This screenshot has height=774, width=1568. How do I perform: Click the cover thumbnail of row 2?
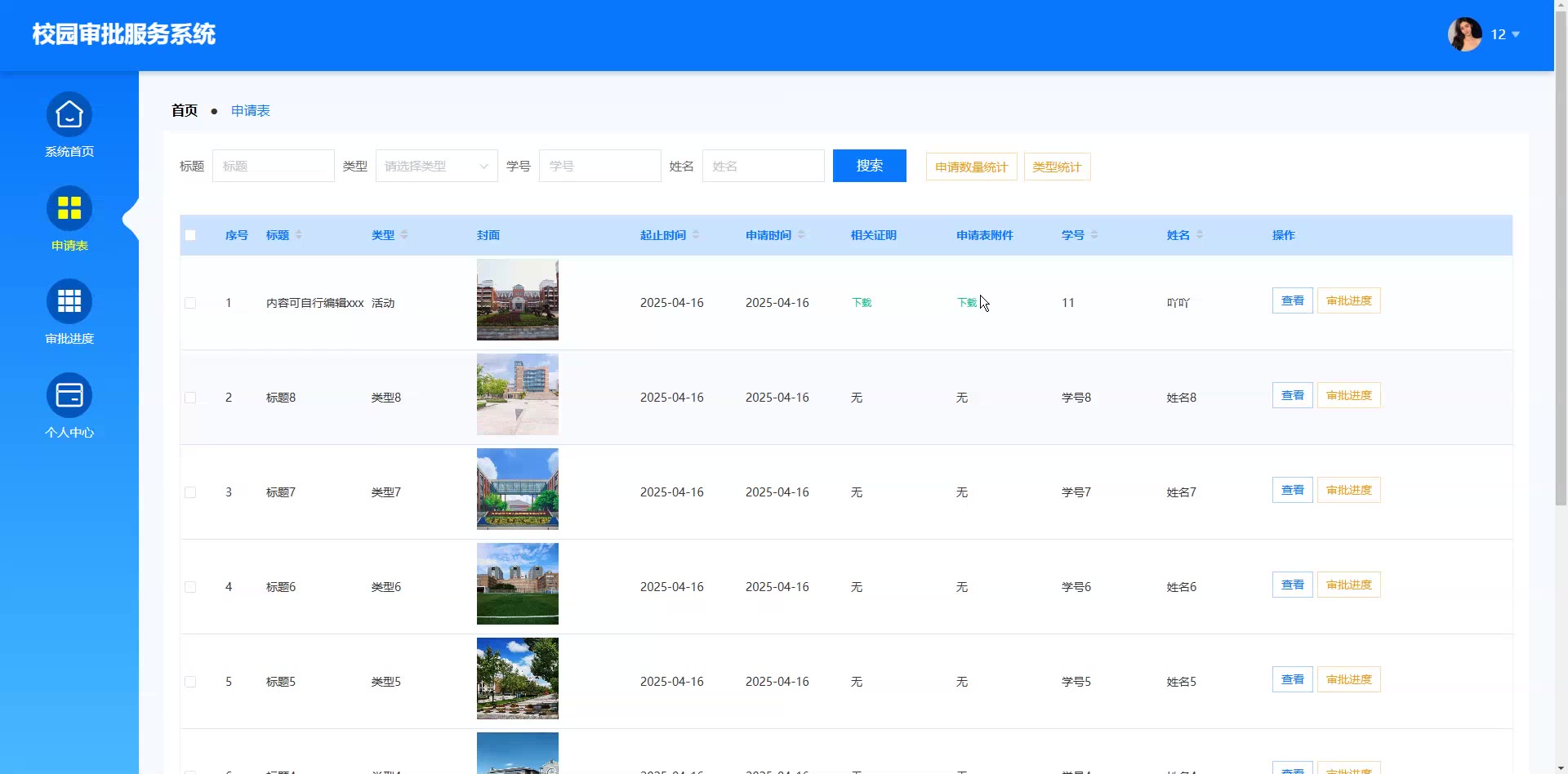(518, 394)
